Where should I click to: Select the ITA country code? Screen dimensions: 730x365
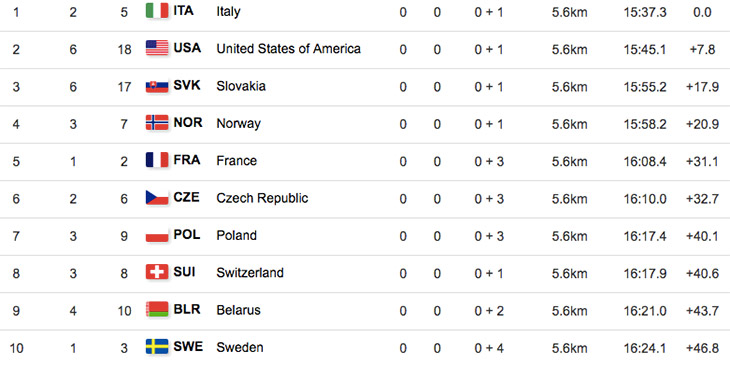tap(183, 11)
